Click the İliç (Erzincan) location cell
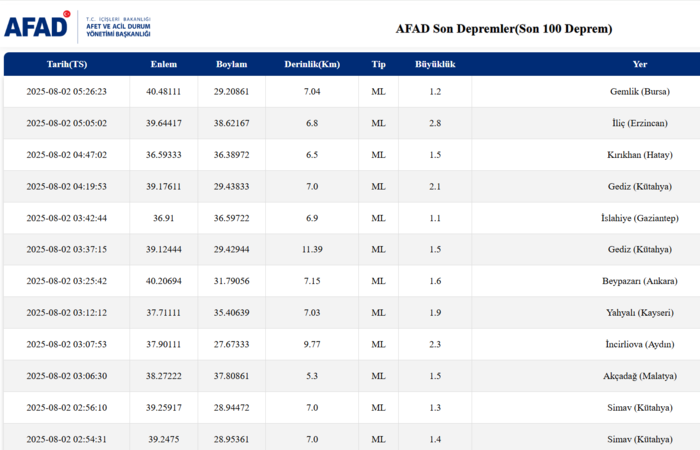Screen dimensions: 700x450 click(x=640, y=123)
